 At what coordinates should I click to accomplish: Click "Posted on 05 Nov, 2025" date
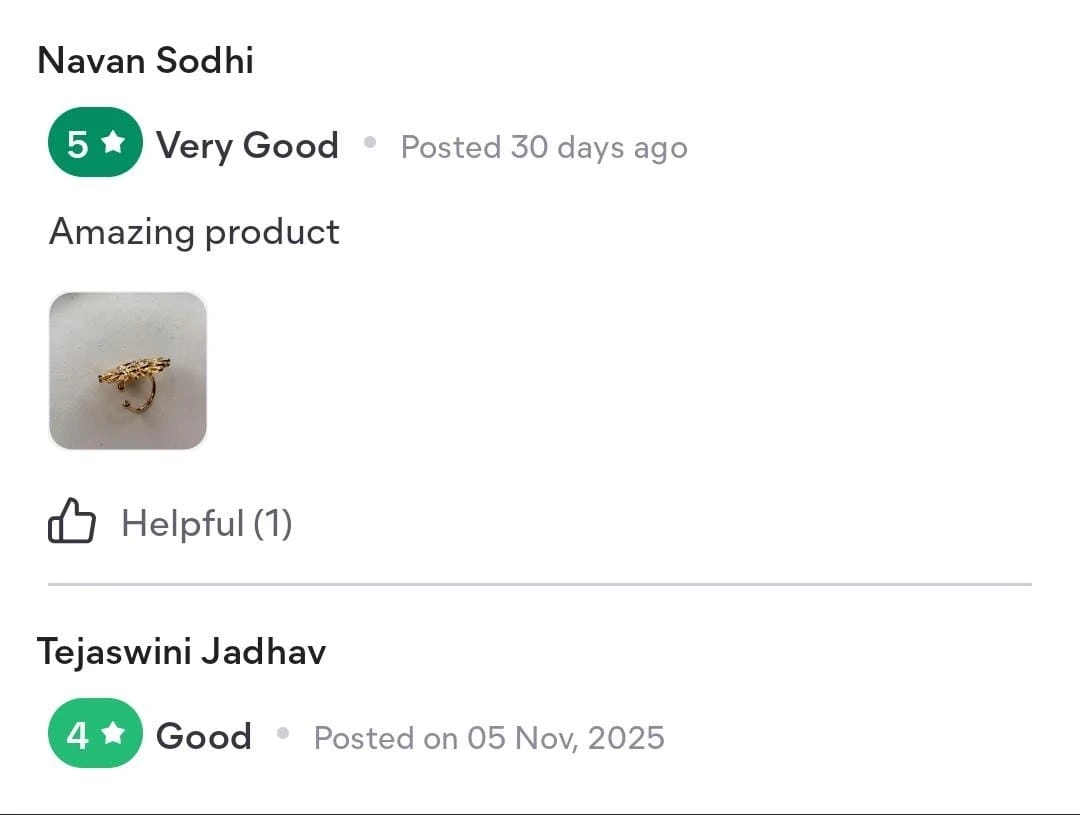coord(489,738)
